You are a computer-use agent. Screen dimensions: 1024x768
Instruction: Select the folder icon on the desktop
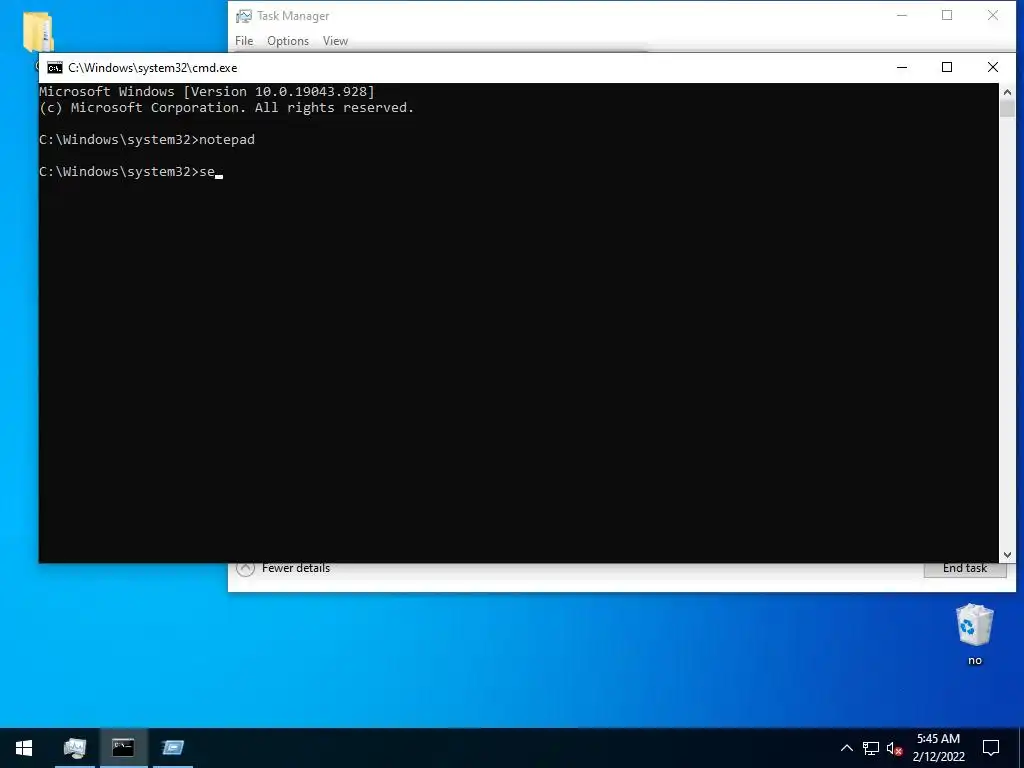pyautogui.click(x=38, y=32)
